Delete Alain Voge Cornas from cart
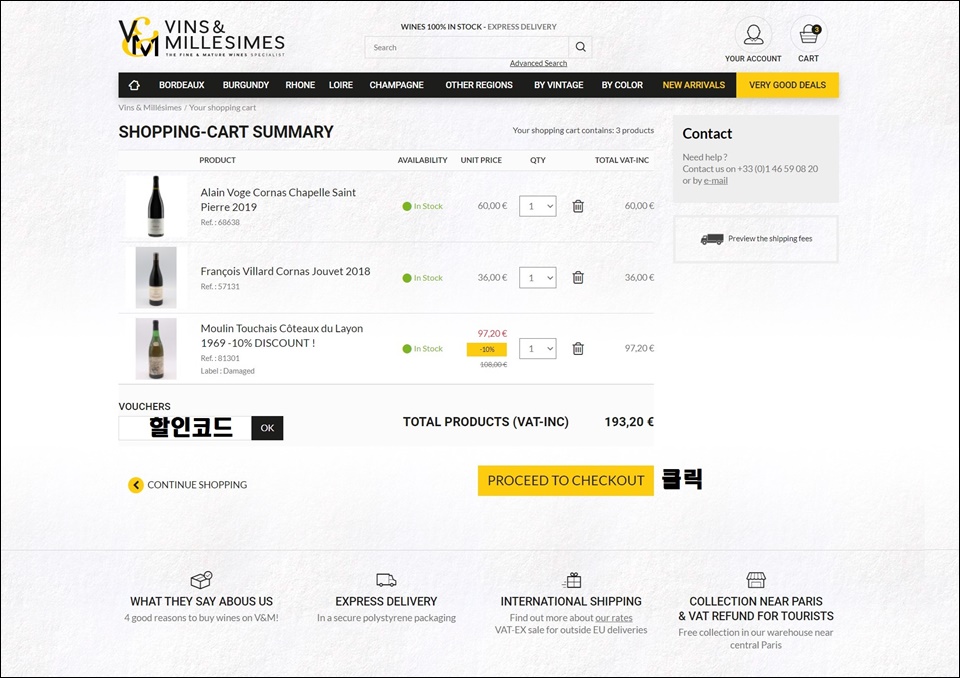The height and width of the screenshot is (678, 960). click(578, 206)
